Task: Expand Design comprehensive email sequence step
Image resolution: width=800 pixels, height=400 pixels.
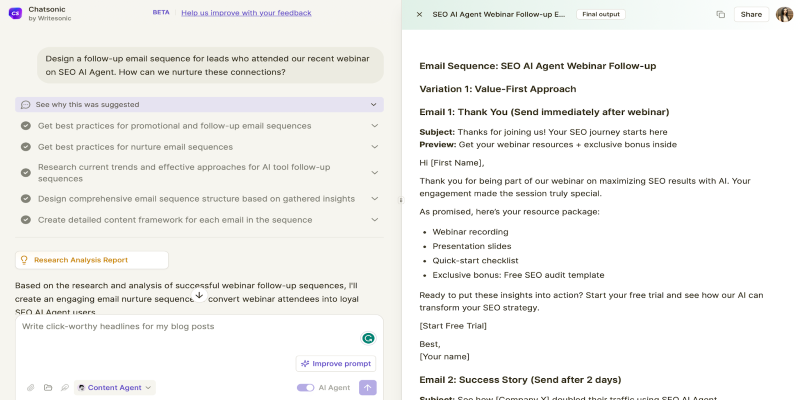Action: point(374,199)
